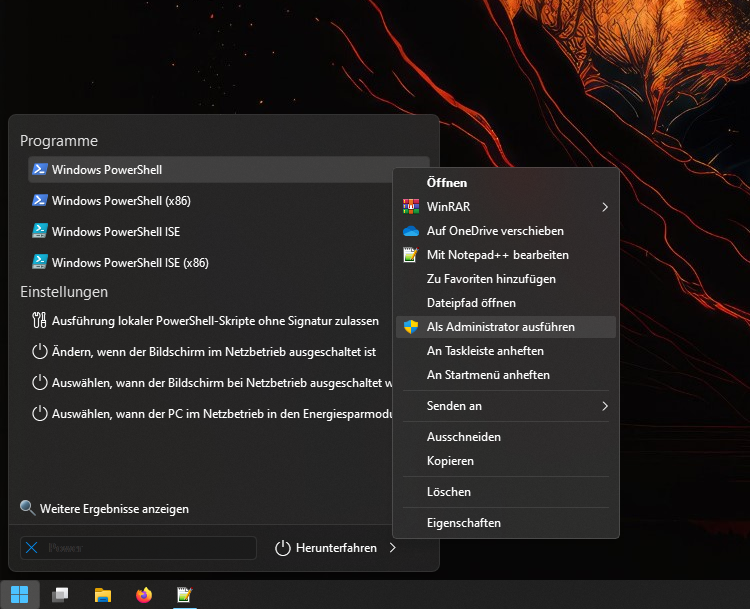Image resolution: width=750 pixels, height=609 pixels.
Task: Expand the 'Senden an' submenu arrow
Action: (605, 406)
